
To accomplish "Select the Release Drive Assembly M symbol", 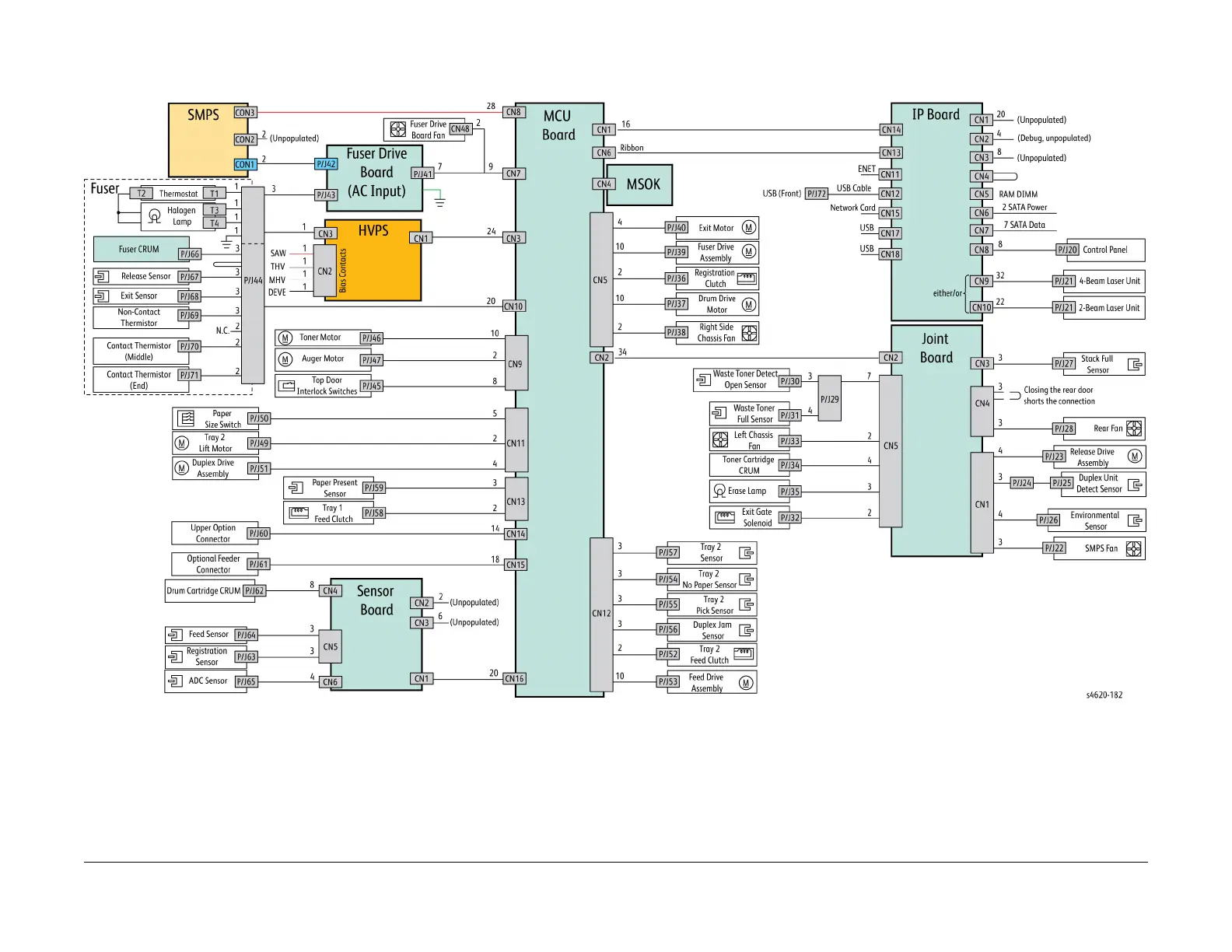I will (x=1135, y=457).
